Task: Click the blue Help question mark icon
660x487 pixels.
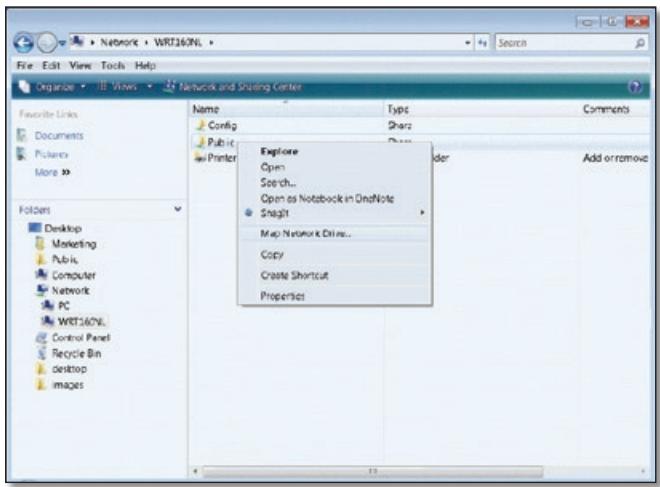Action: point(635,87)
